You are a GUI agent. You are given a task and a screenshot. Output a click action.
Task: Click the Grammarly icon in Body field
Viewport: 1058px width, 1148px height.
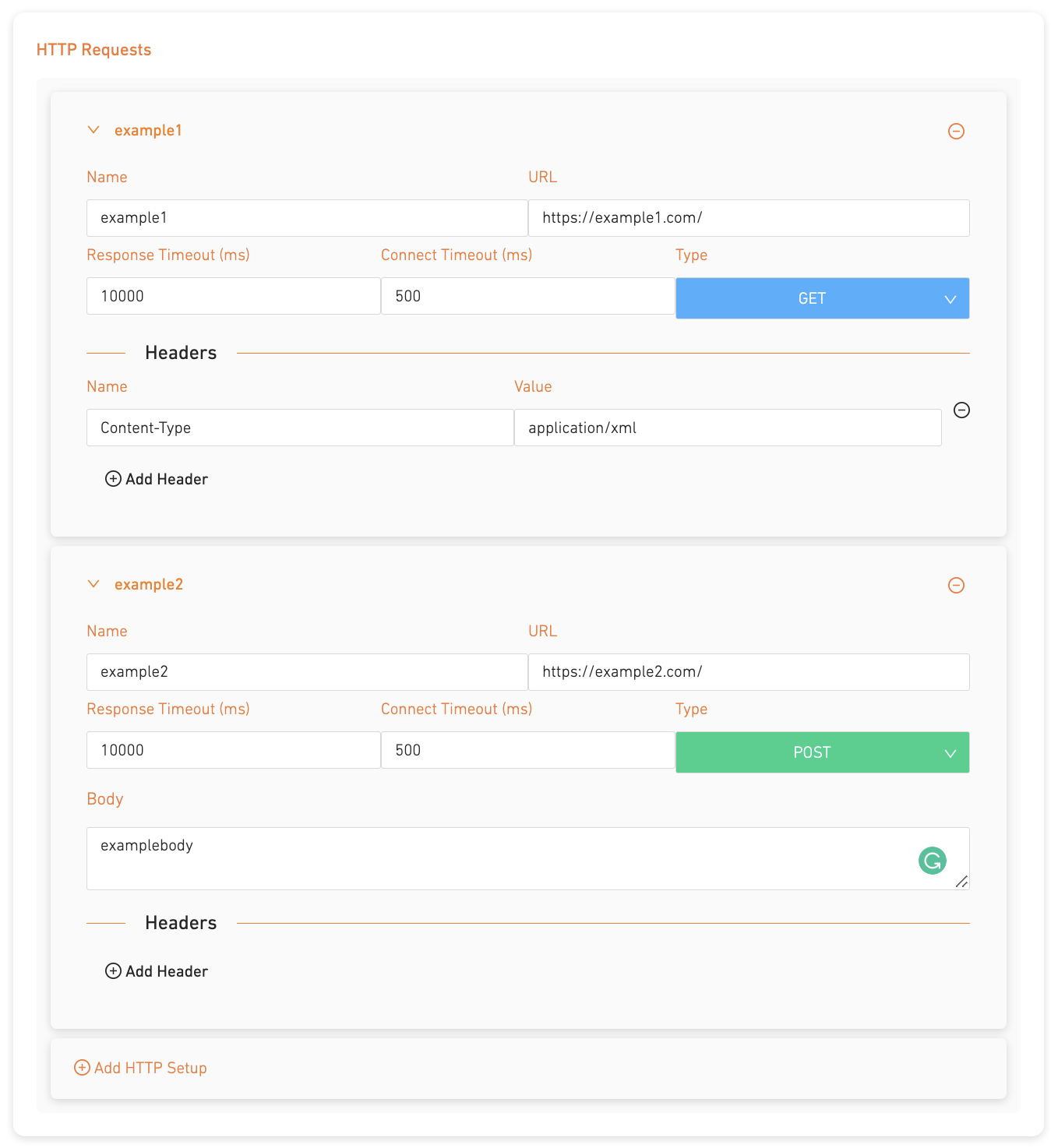tap(932, 861)
